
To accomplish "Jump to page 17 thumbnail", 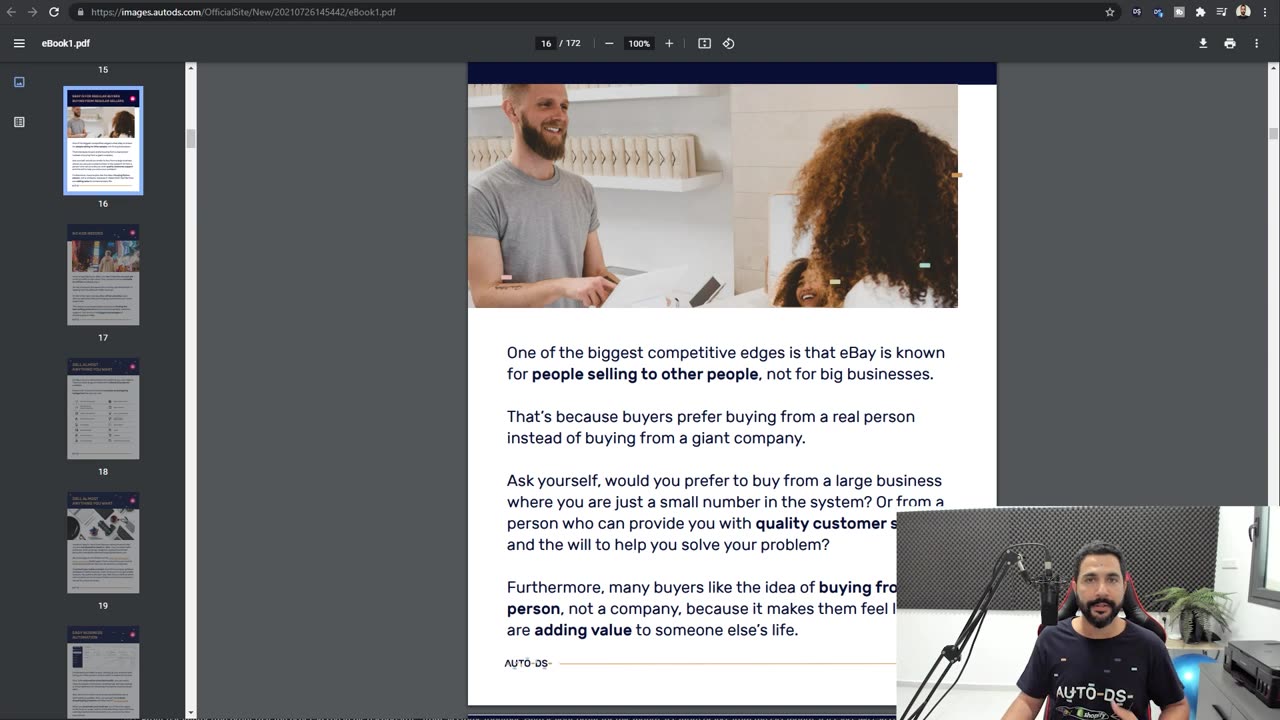I will click(103, 275).
